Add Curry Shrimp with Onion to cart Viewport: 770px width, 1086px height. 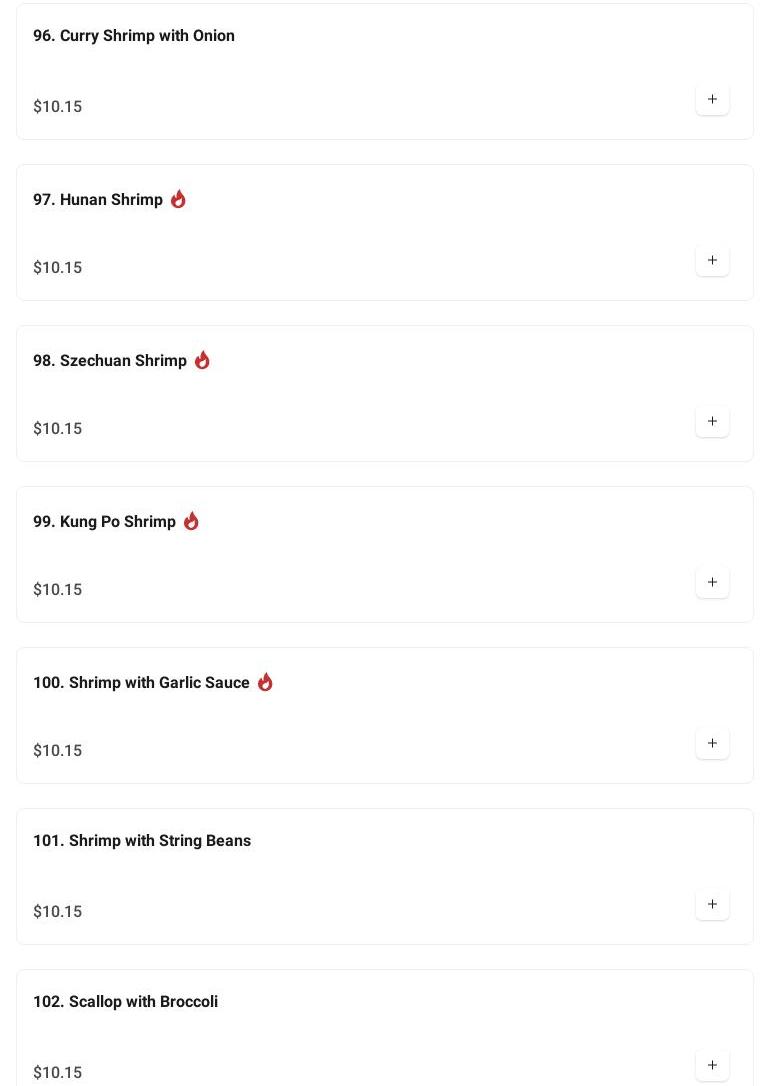(x=712, y=100)
